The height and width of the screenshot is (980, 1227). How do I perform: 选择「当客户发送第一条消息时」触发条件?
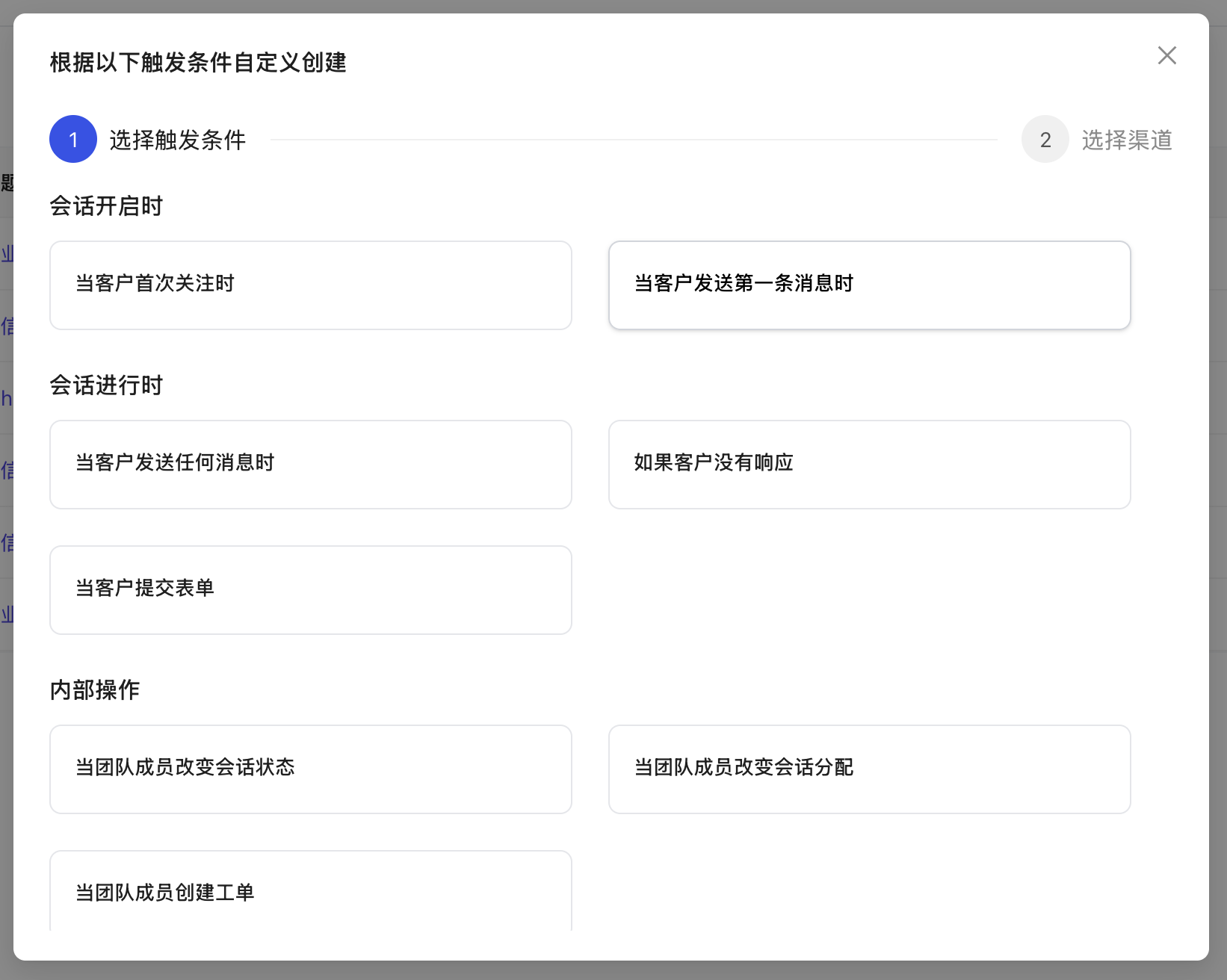pos(869,285)
